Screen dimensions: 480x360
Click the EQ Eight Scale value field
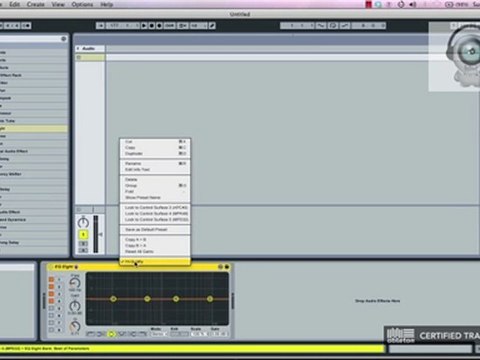200,334
